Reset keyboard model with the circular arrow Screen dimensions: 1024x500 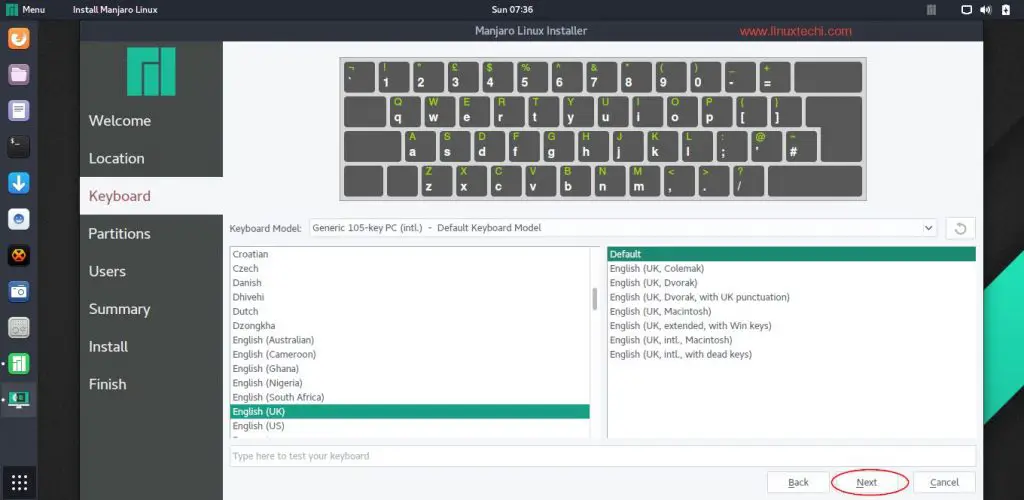coord(960,228)
